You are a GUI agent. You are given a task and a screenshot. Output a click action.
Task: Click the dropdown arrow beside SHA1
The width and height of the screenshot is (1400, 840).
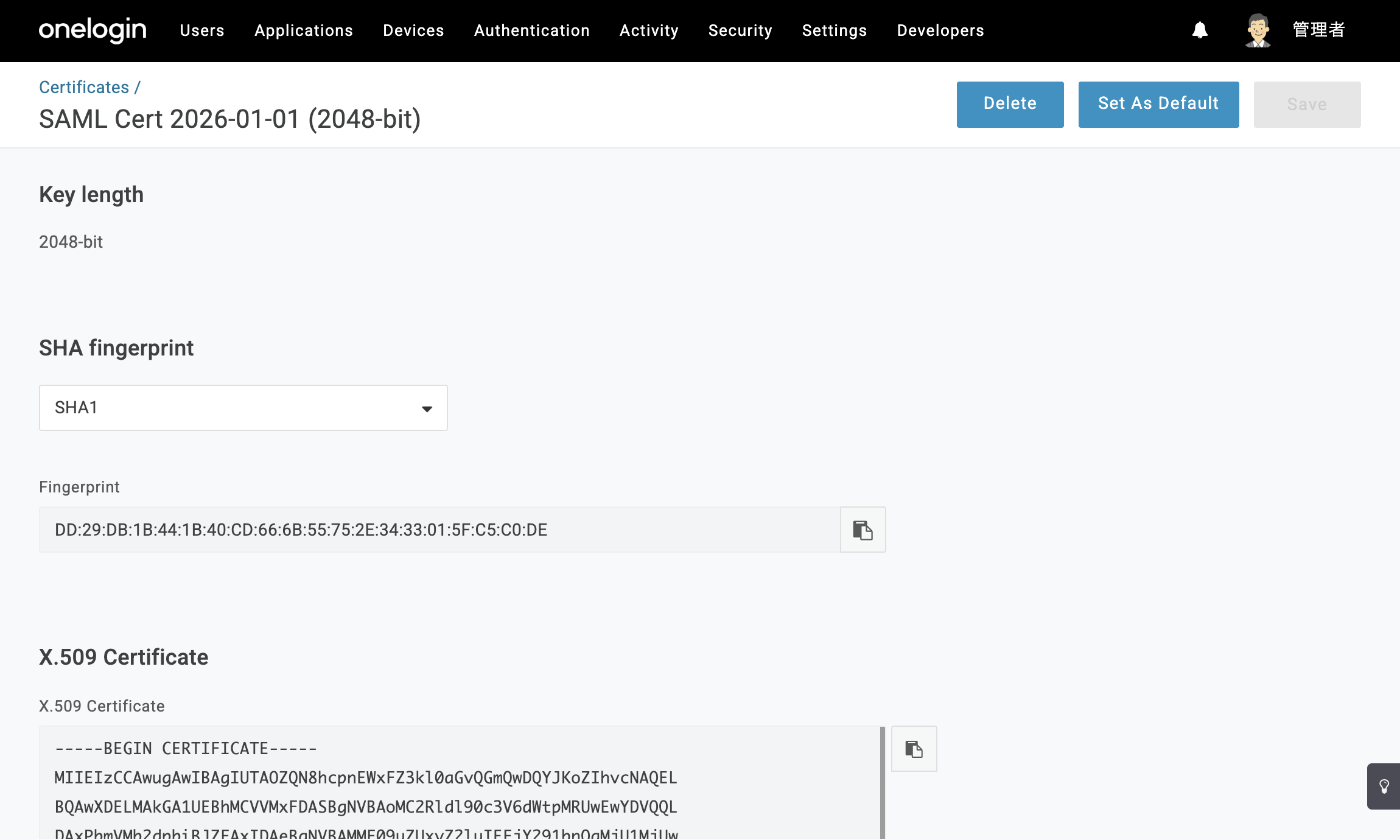tap(427, 408)
